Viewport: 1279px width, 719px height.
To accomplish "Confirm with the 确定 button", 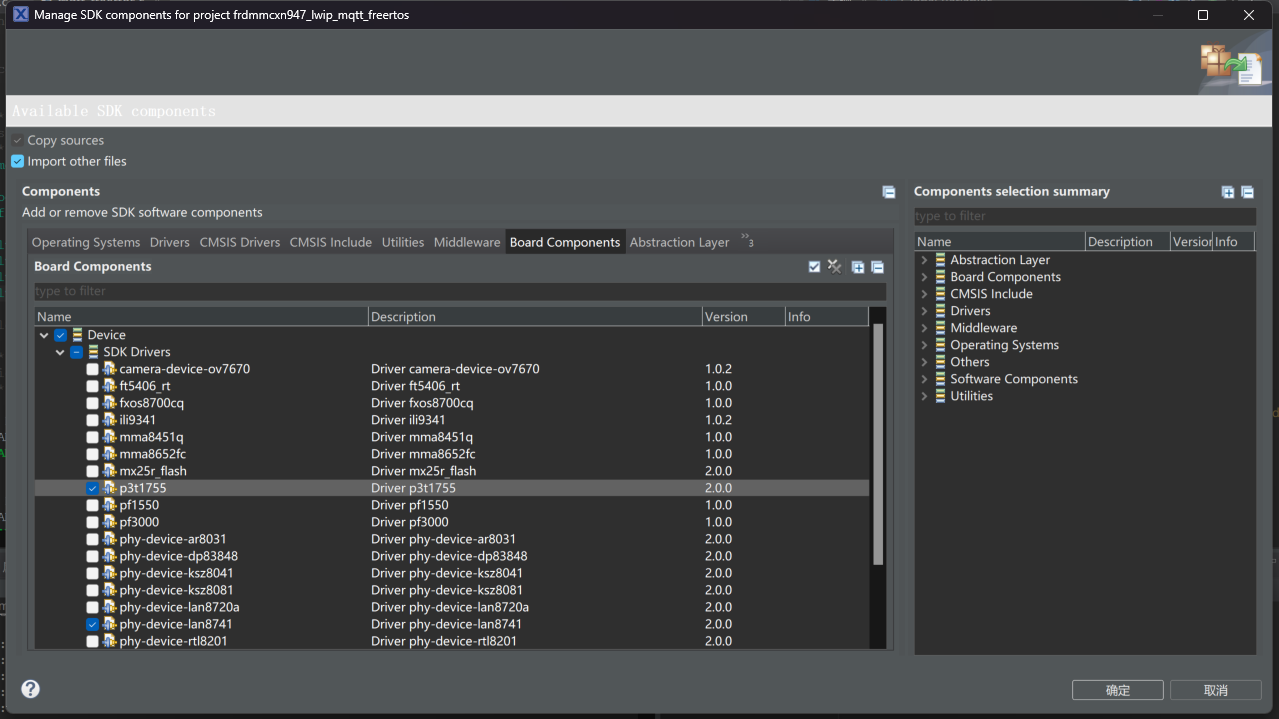I will 1117,690.
